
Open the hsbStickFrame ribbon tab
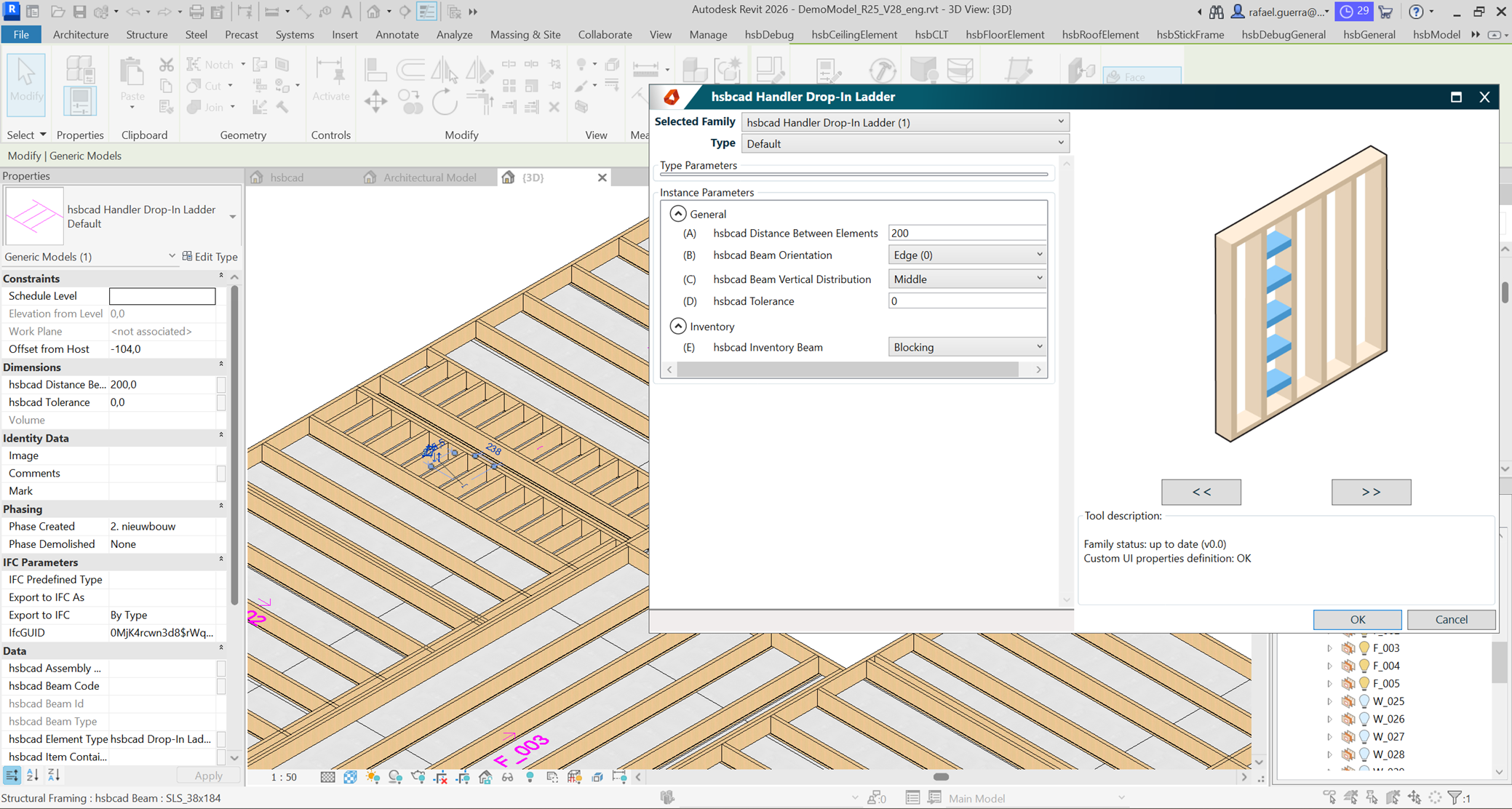[x=1190, y=34]
